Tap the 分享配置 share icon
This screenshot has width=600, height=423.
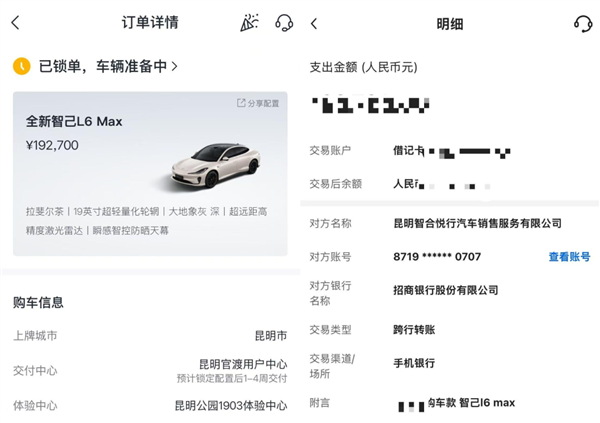241,103
